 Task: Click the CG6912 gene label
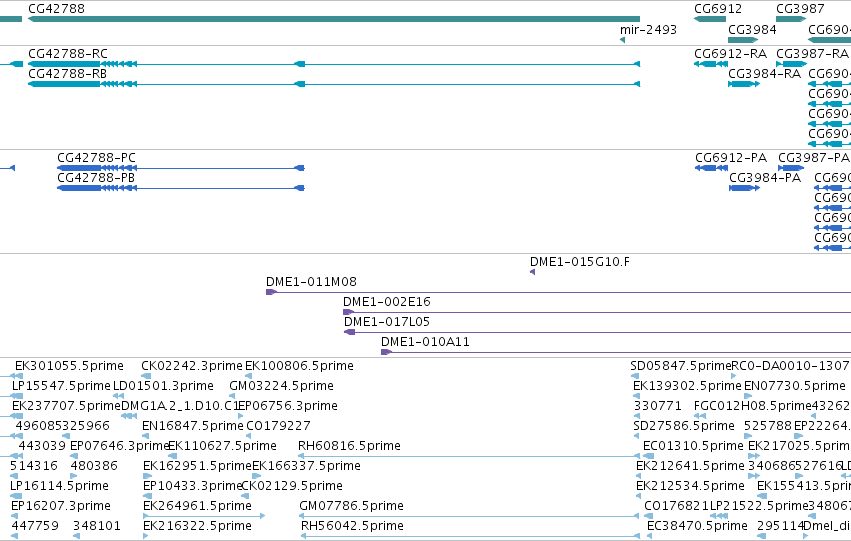click(718, 9)
